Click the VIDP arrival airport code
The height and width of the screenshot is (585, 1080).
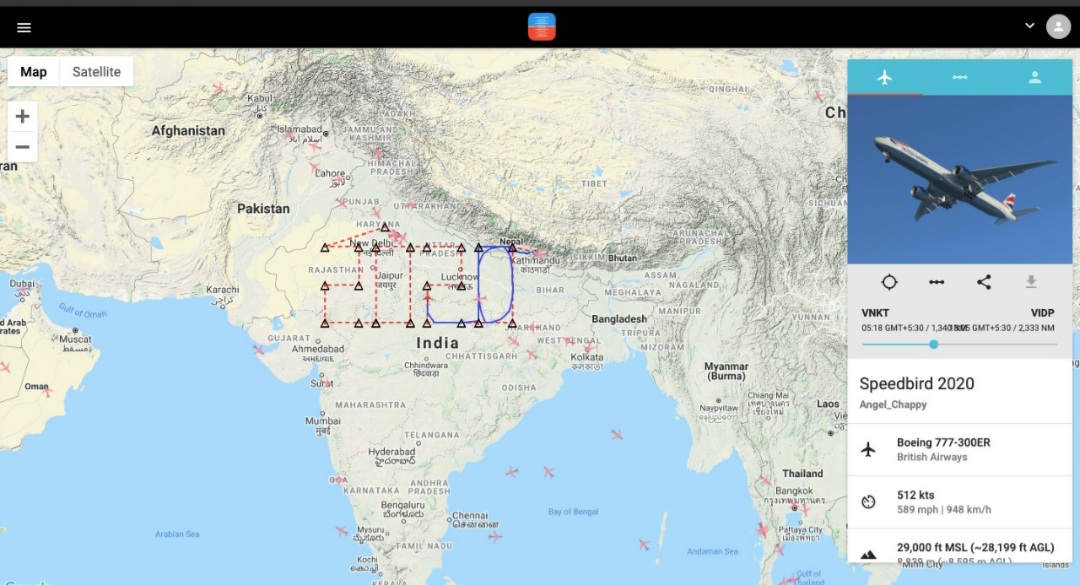(x=1042, y=313)
